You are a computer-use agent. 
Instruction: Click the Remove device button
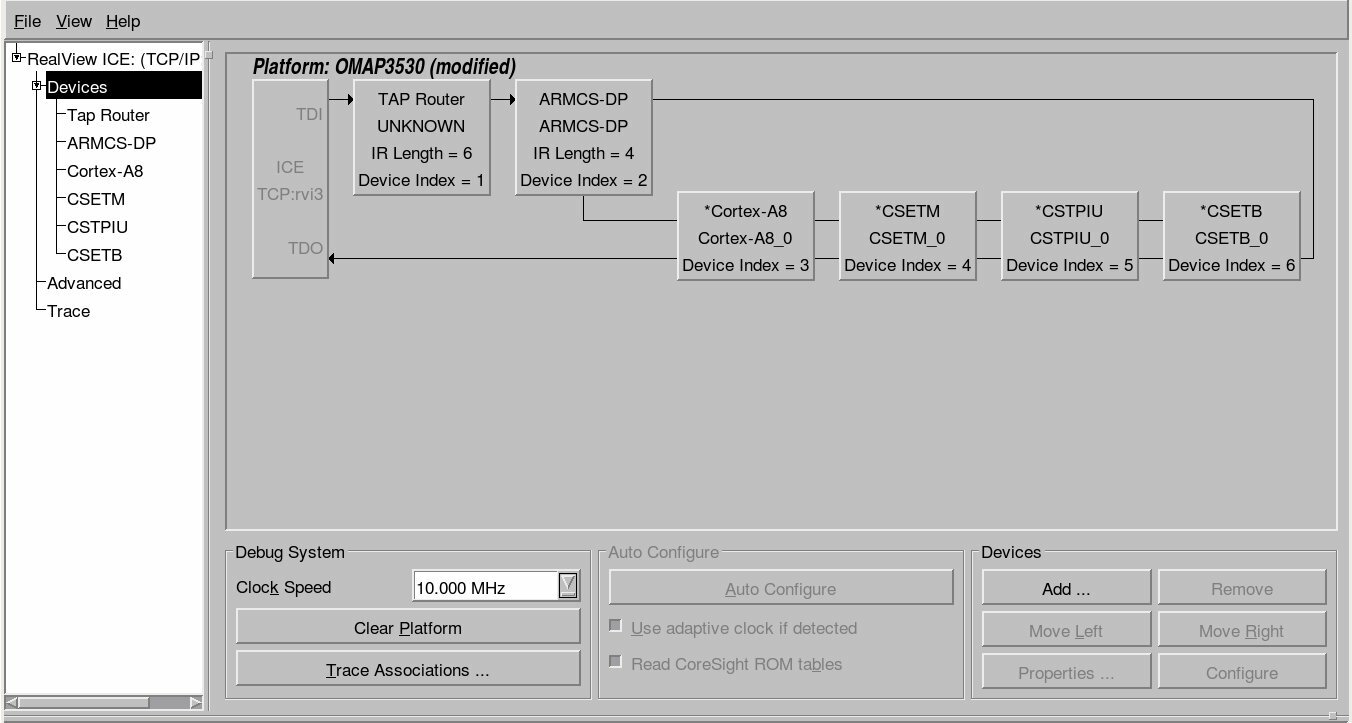pos(1242,589)
